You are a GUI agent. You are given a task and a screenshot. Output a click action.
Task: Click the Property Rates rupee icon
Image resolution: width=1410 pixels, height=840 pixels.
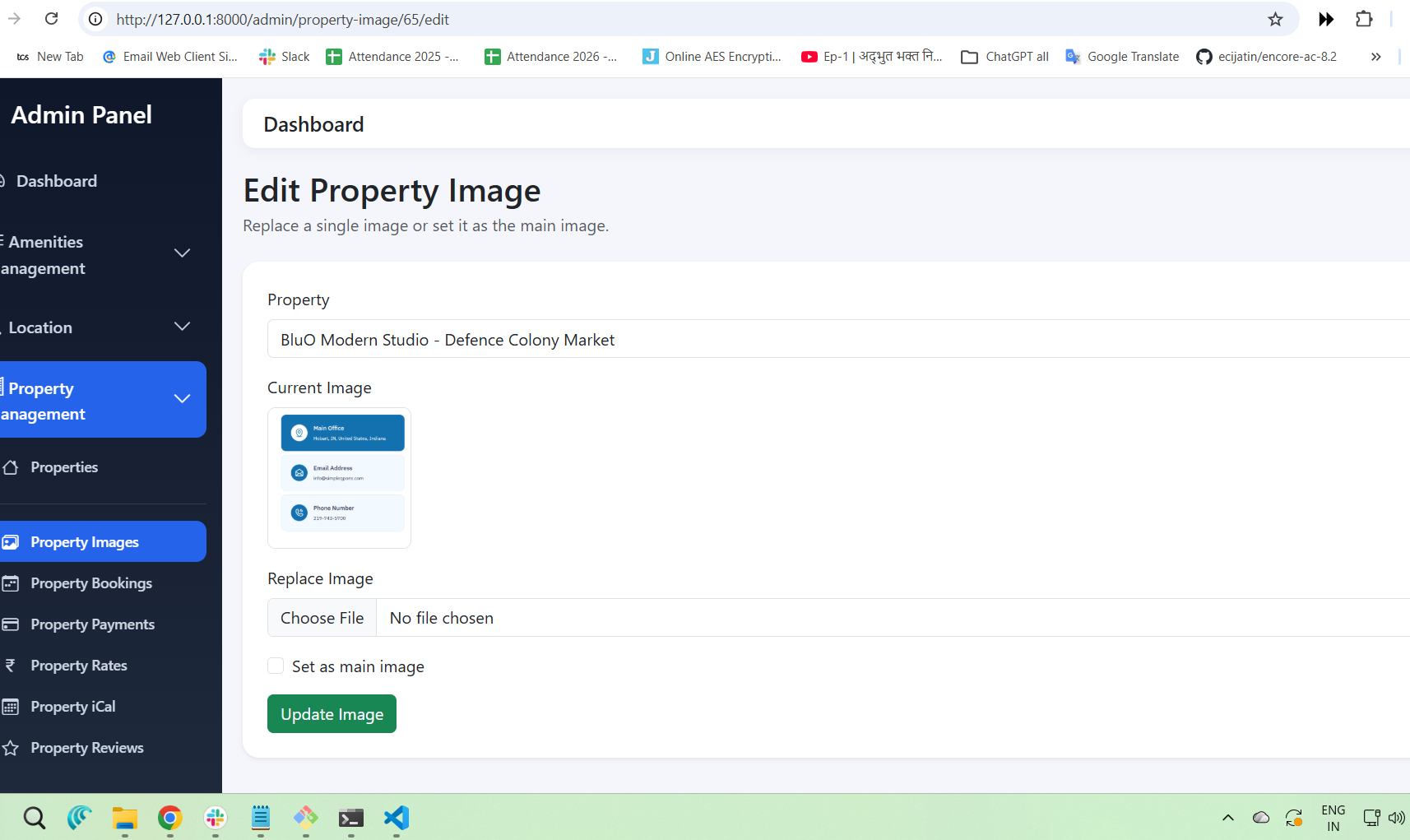11,666
